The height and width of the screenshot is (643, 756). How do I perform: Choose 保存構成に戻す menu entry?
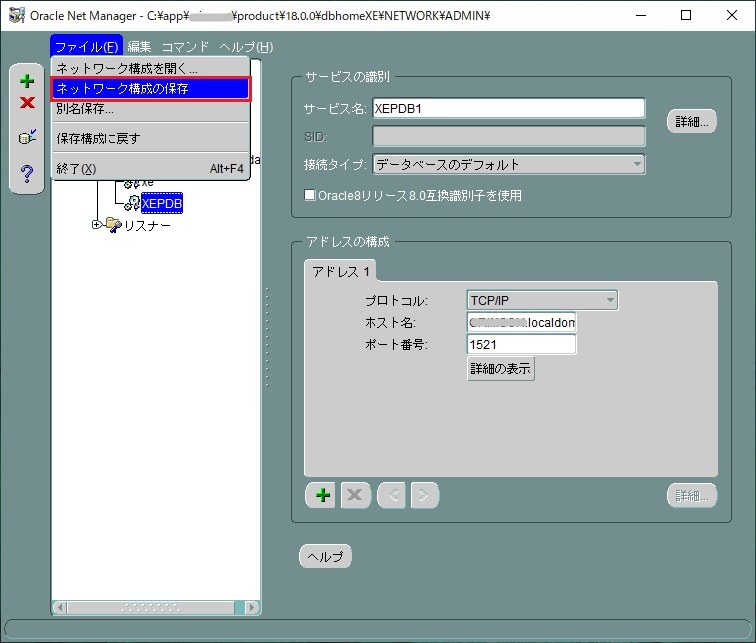pyautogui.click(x=150, y=139)
